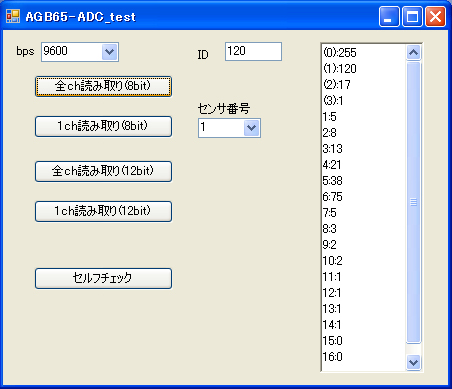452x389 pixels.
Task: Click the 全ch読み取り(12bit) button
Action: coord(103,171)
